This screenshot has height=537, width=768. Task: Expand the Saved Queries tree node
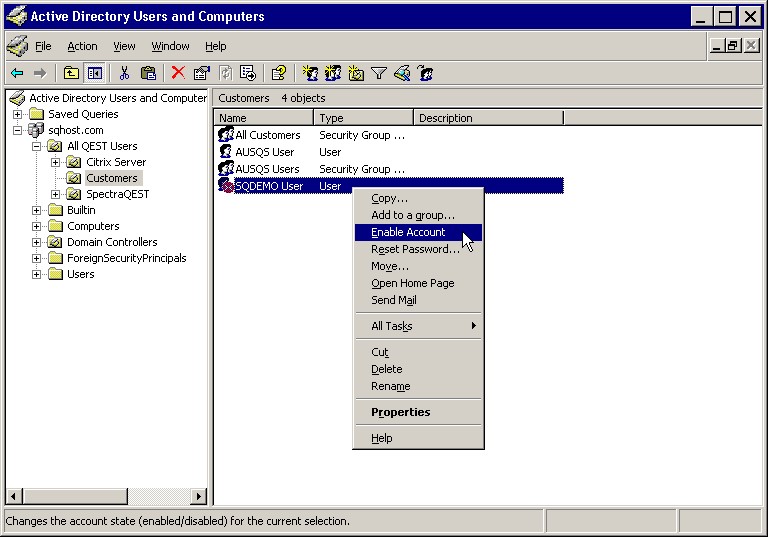coord(18,114)
